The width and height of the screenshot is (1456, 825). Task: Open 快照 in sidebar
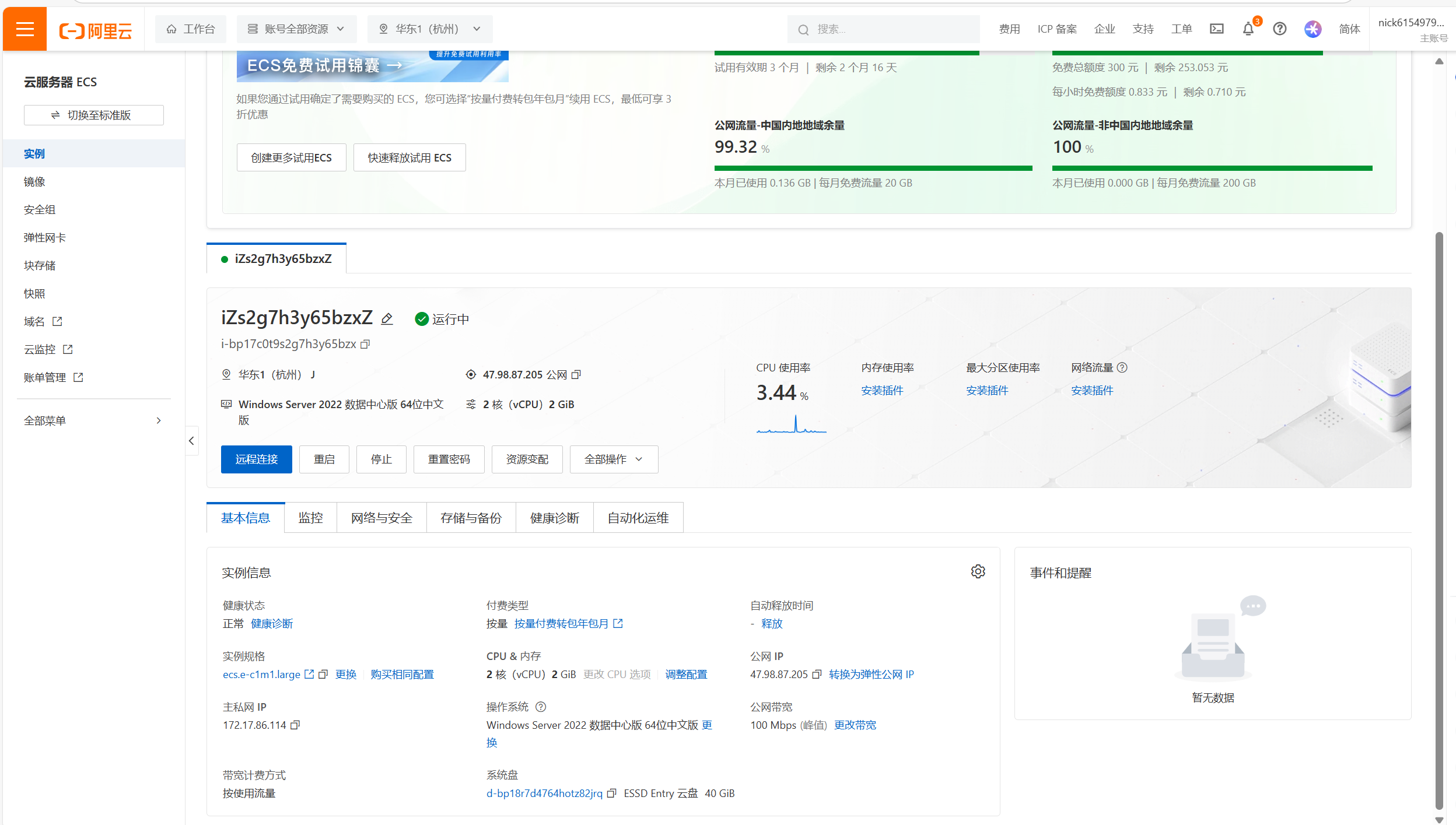tap(94, 293)
